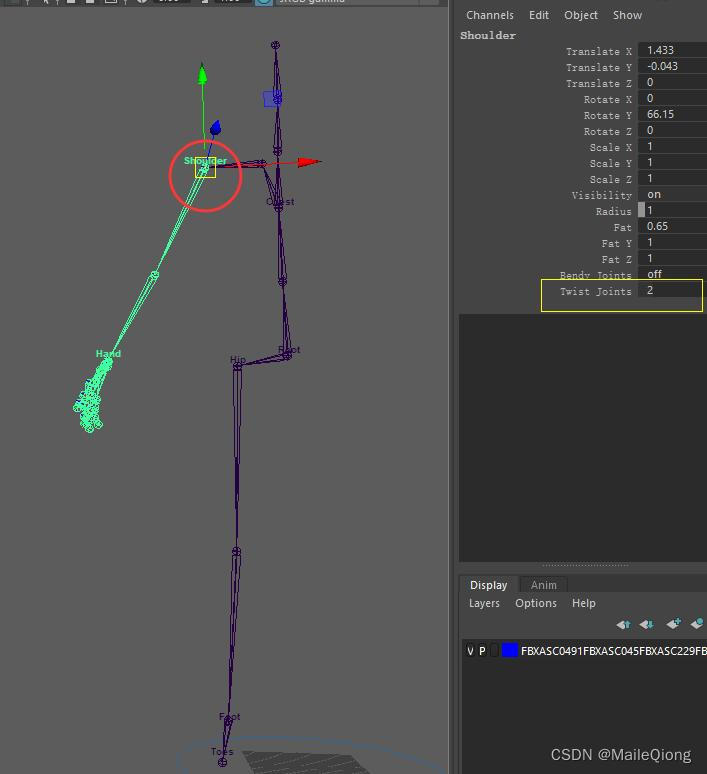
Task: Click the Chest joint label in viewport
Action: [280, 202]
